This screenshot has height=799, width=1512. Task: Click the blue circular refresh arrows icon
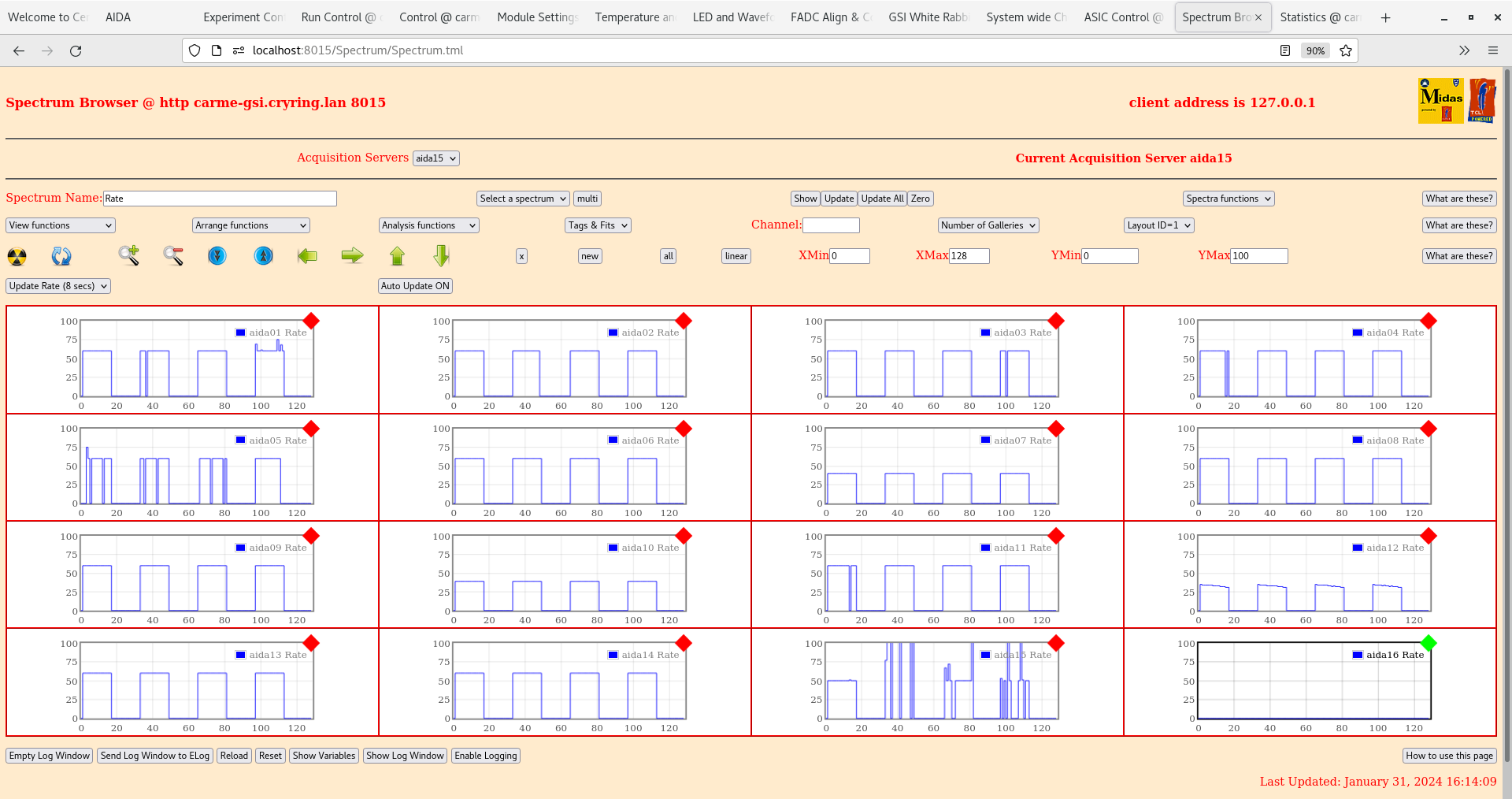tap(61, 256)
